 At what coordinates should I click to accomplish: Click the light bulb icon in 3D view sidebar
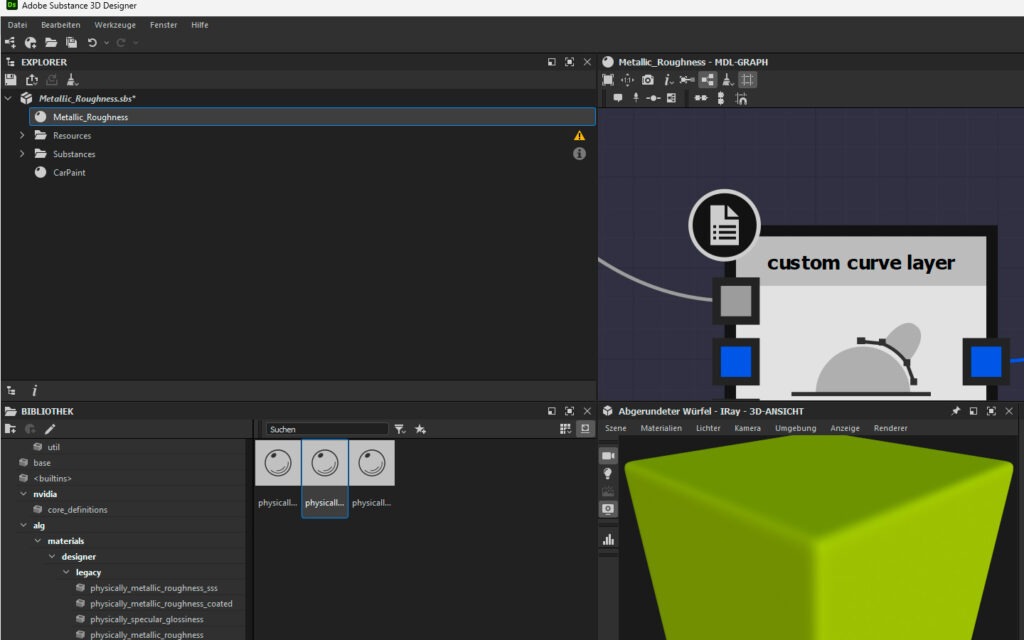(x=608, y=473)
